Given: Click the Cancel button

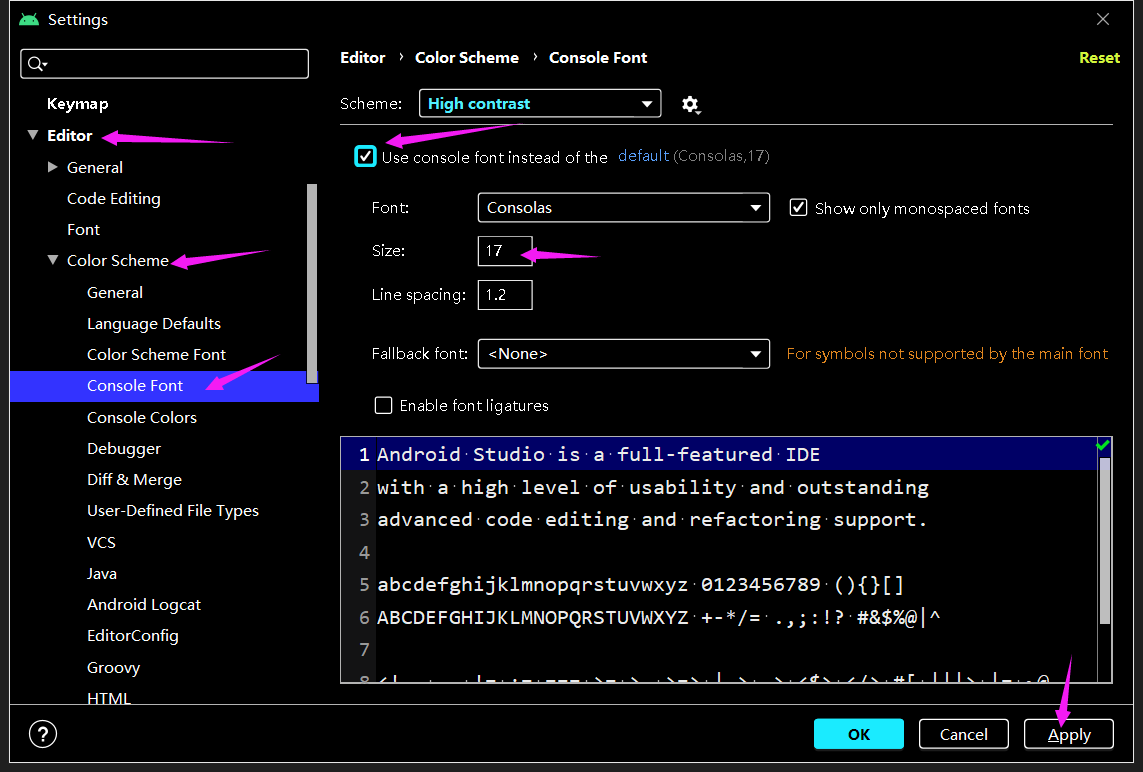Looking at the screenshot, I should (964, 734).
